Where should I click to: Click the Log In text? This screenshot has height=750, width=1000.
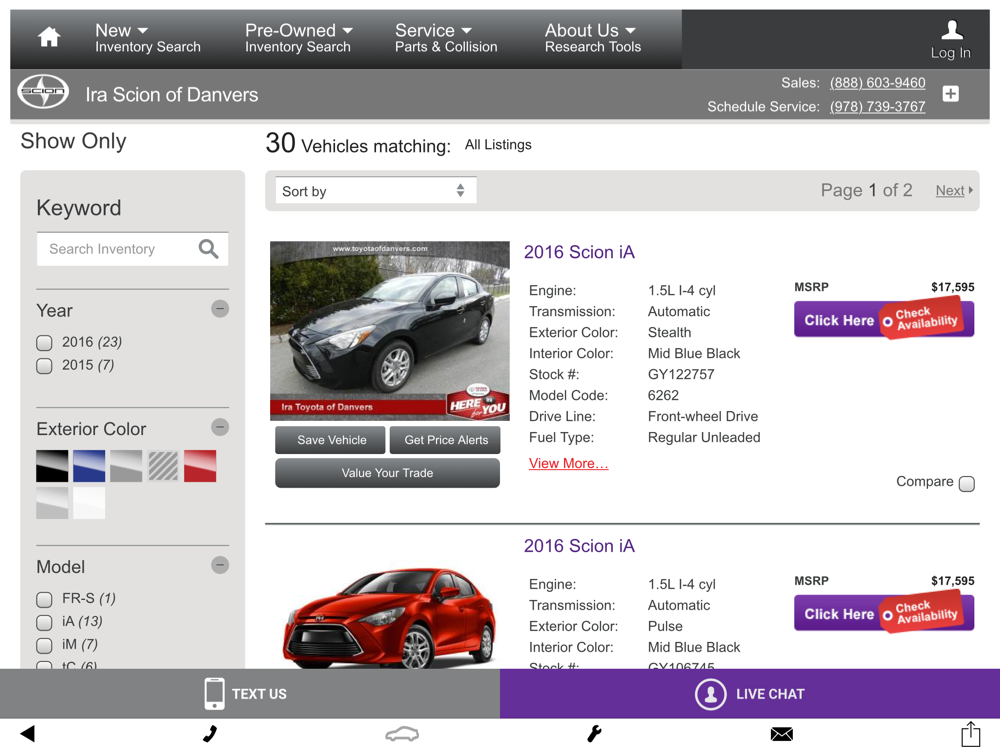[x=950, y=53]
